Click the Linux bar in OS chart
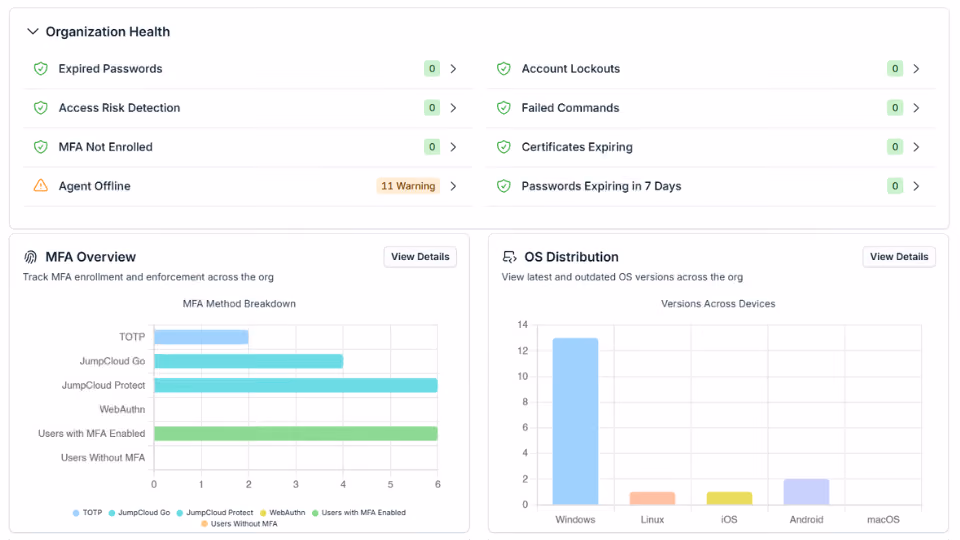This screenshot has width=960, height=540. tap(652, 498)
